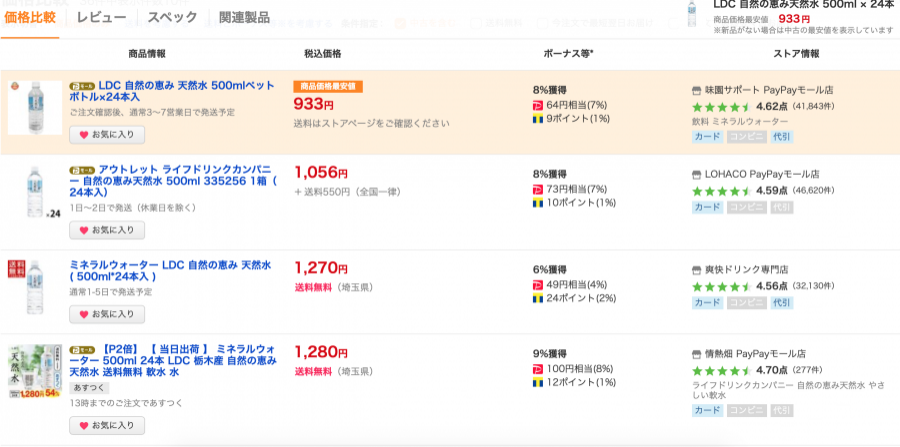Click 代引 payment badge for 爽快ドリンク専門店

[x=782, y=302]
